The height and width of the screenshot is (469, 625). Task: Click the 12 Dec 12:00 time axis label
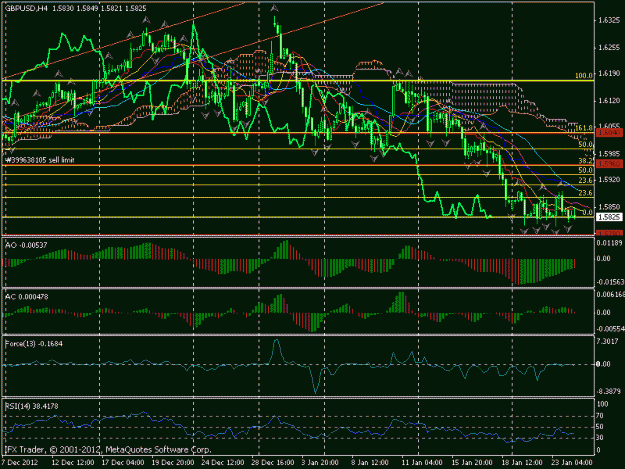[x=73, y=463]
